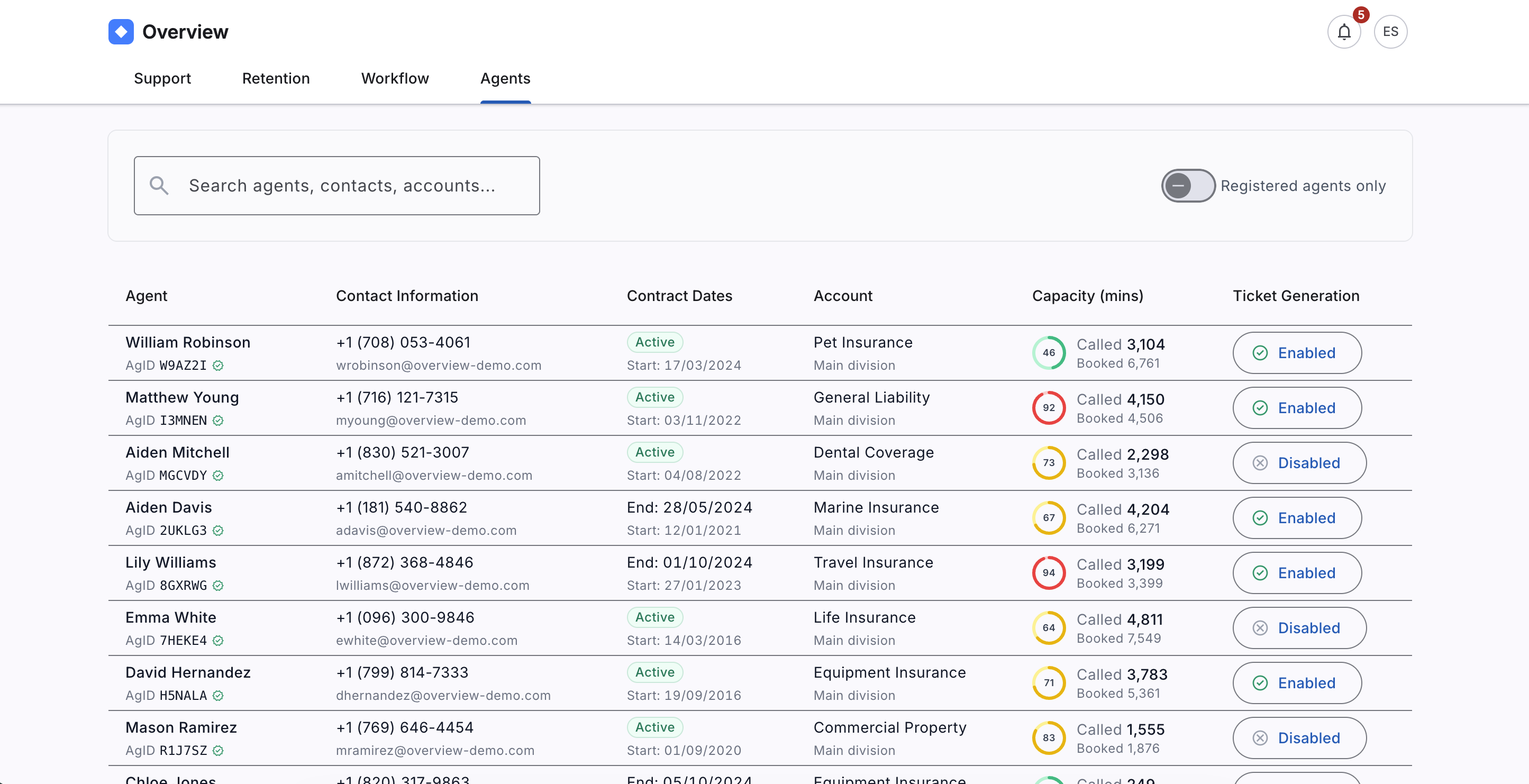Open the notifications bell
1529x784 pixels.
pyautogui.click(x=1344, y=32)
